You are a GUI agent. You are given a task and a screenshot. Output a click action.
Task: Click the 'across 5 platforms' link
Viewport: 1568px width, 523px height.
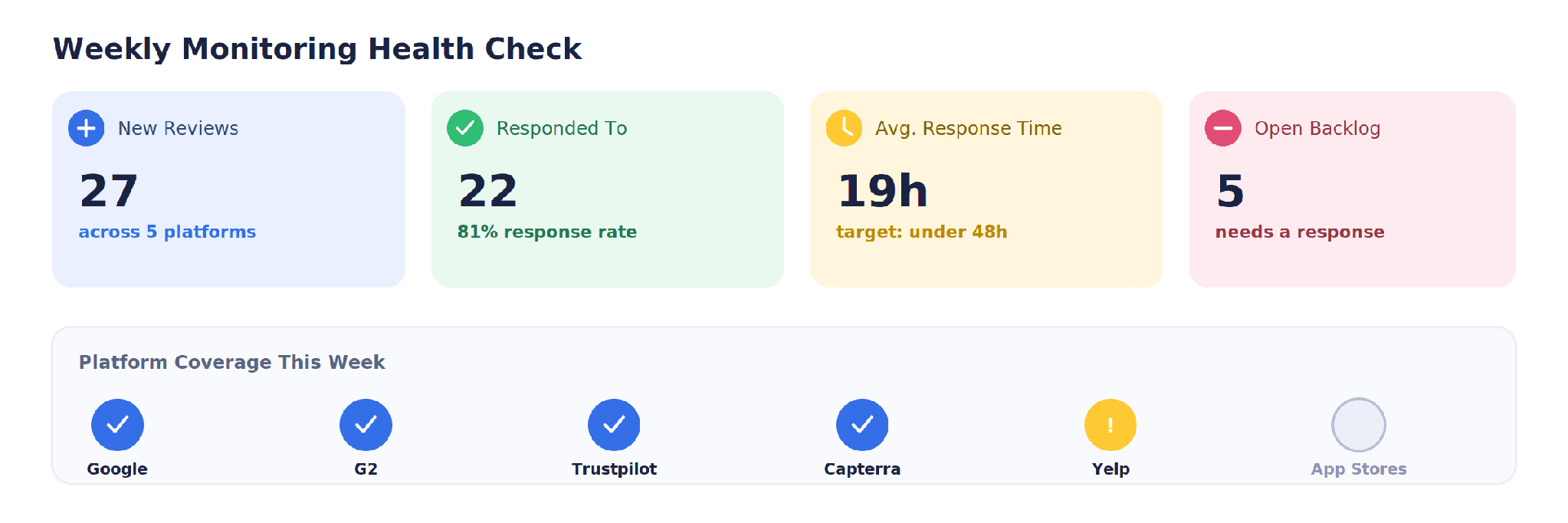pos(167,232)
